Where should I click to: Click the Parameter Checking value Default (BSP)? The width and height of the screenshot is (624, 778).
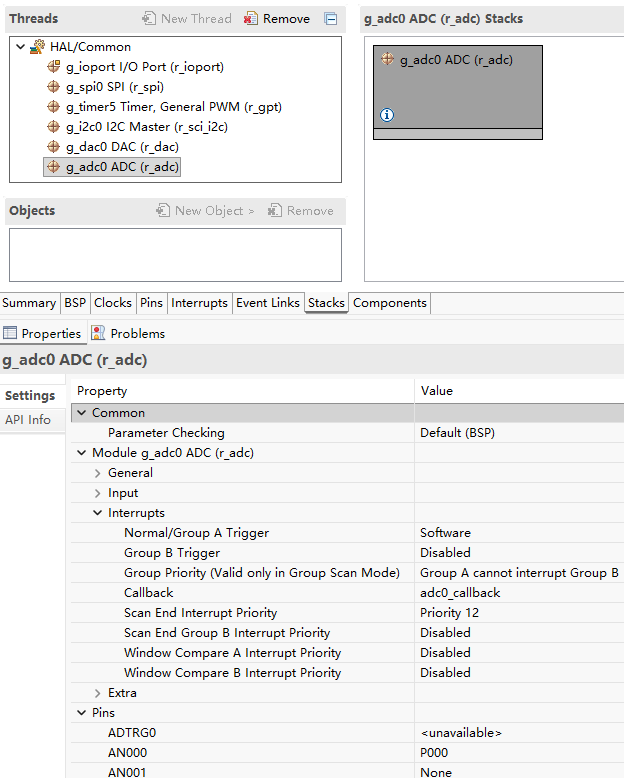coord(519,433)
